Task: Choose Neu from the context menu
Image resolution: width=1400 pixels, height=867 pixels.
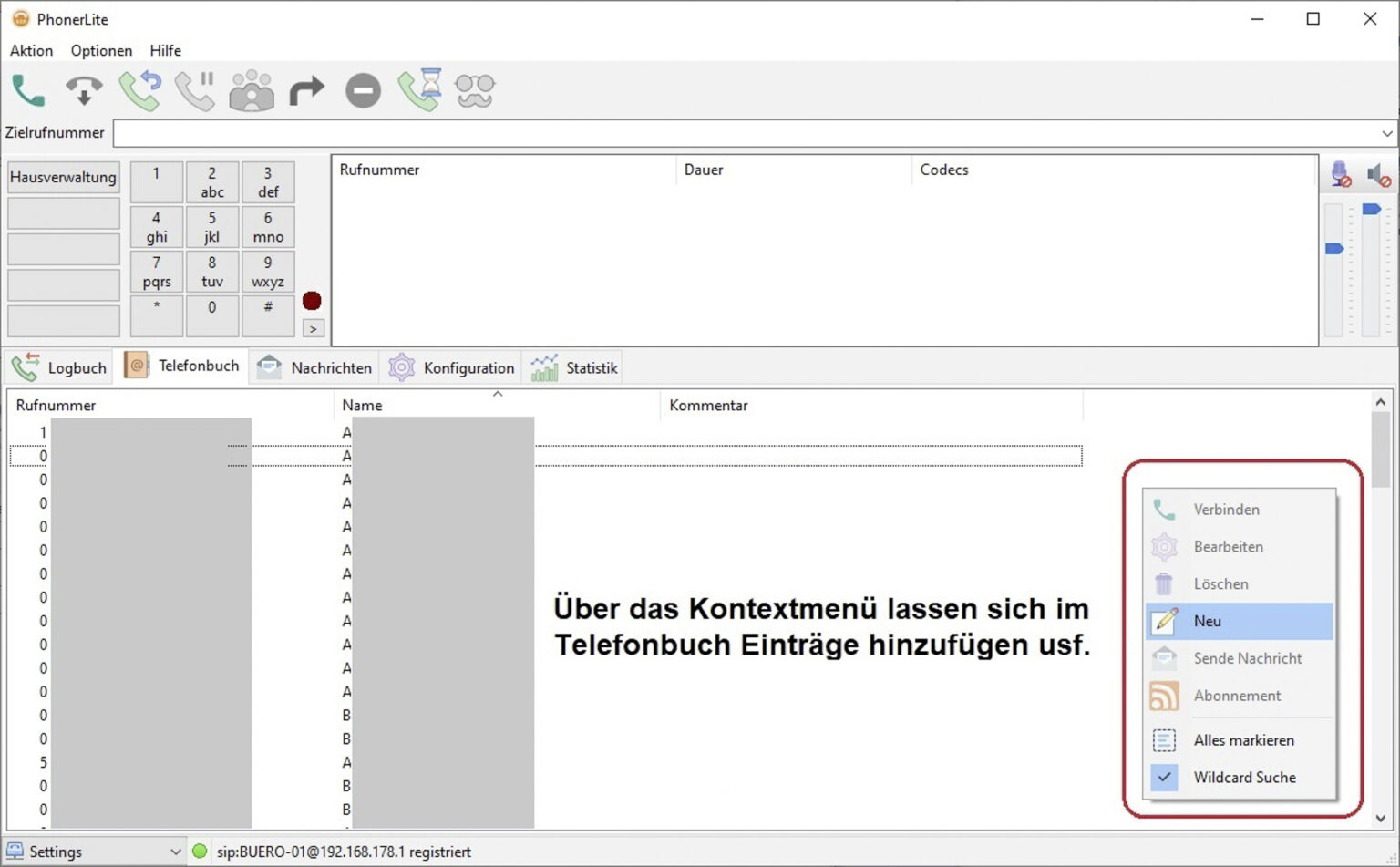Action: pyautogui.click(x=1207, y=621)
